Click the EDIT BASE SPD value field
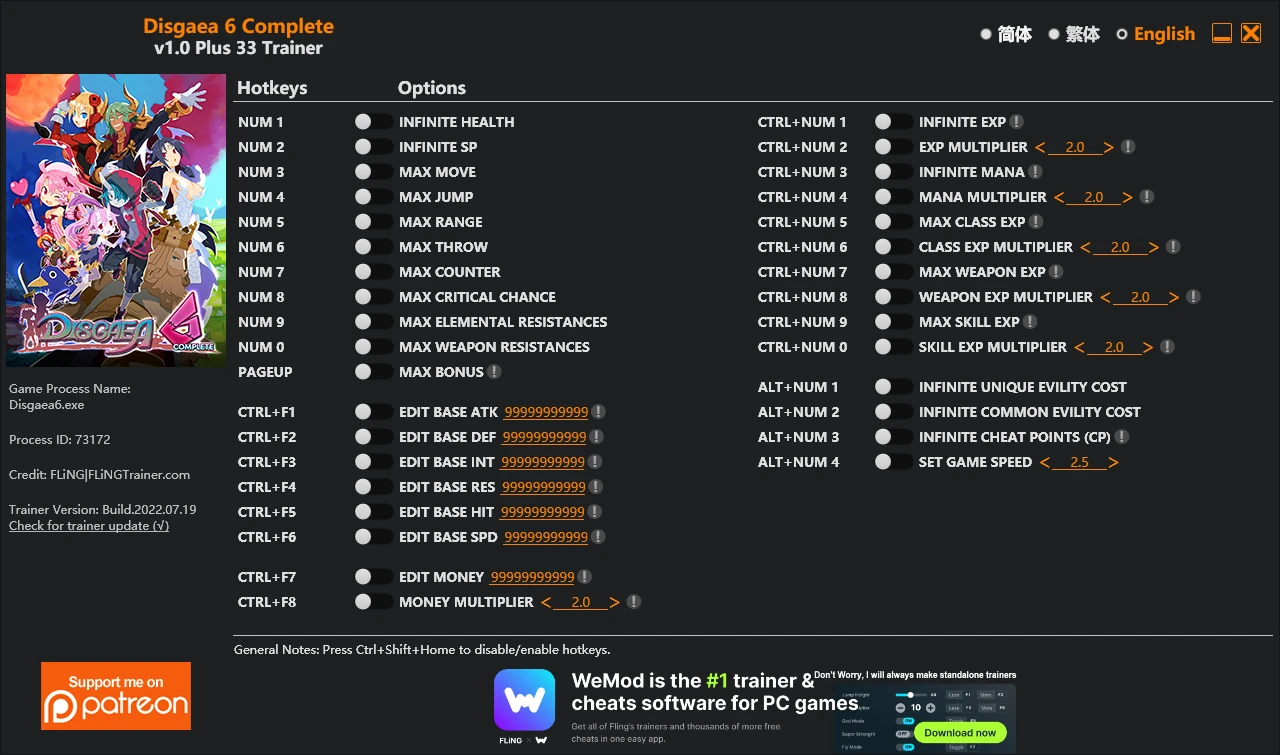Viewport: 1280px width, 755px height. (x=546, y=537)
